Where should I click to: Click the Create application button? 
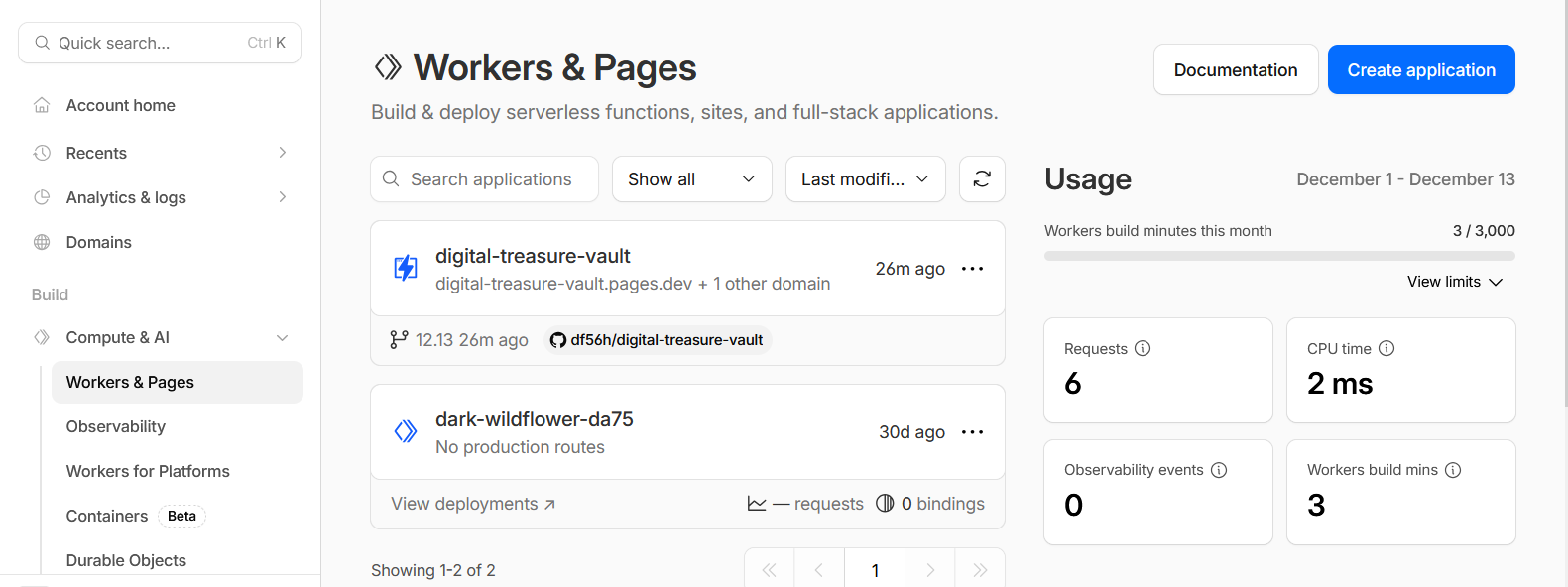(1420, 70)
